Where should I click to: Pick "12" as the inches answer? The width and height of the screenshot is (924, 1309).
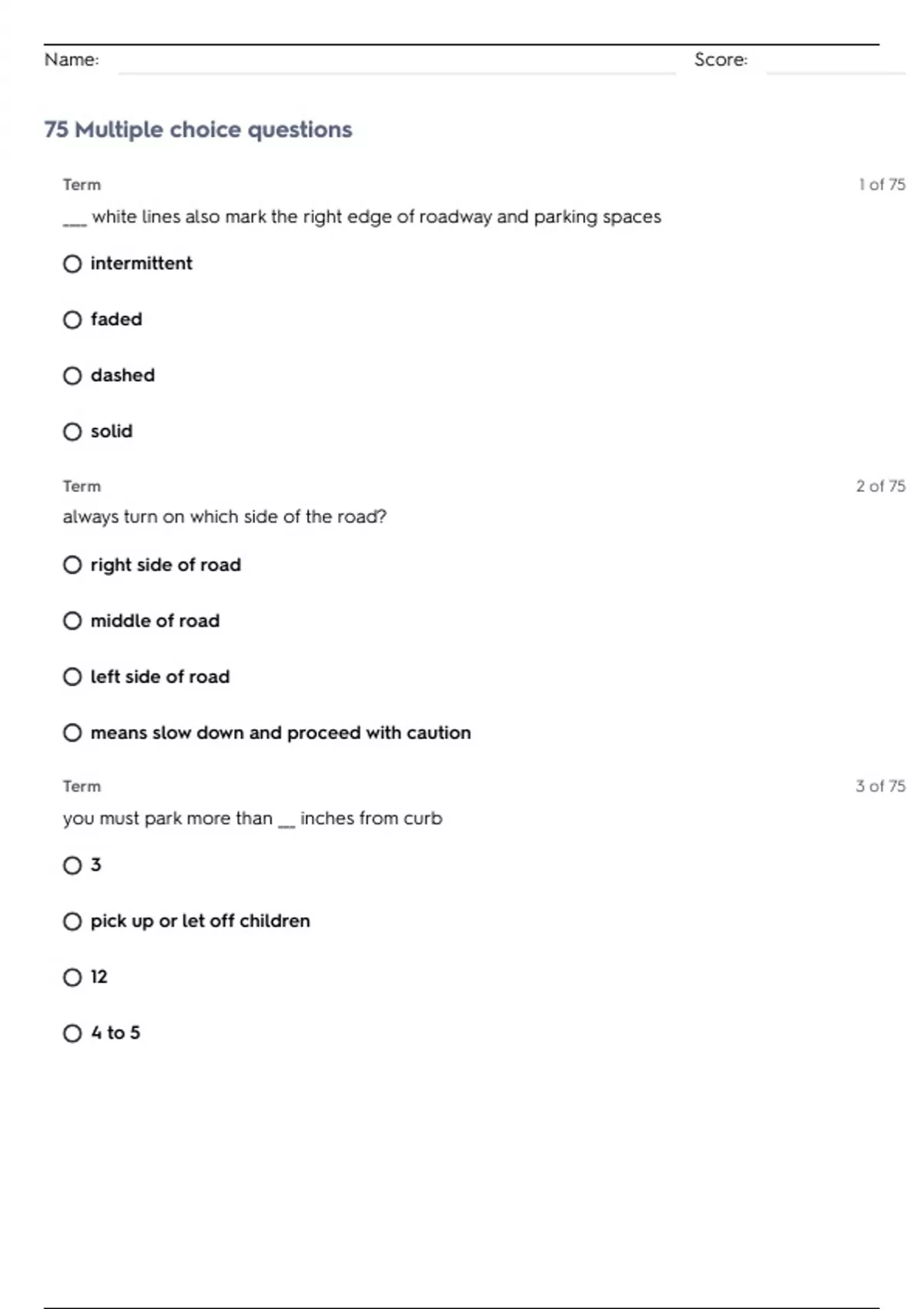click(x=72, y=978)
